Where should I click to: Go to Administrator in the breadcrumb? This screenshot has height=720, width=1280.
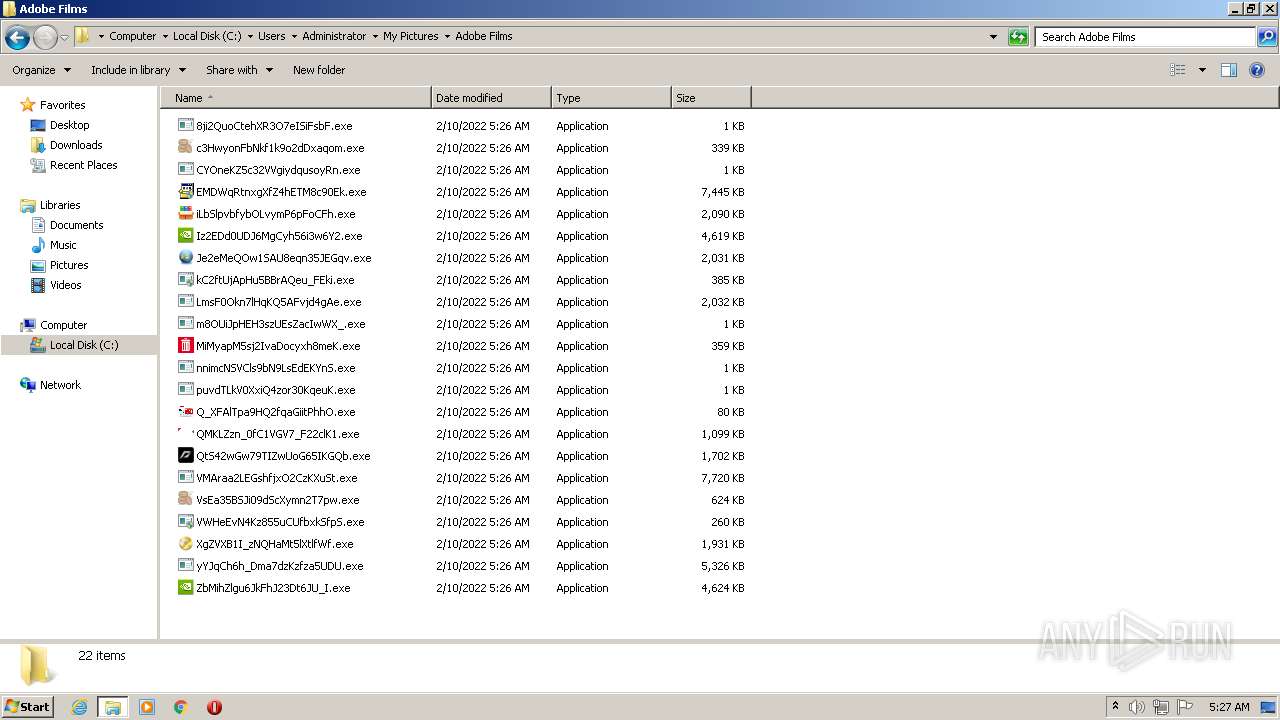click(334, 36)
